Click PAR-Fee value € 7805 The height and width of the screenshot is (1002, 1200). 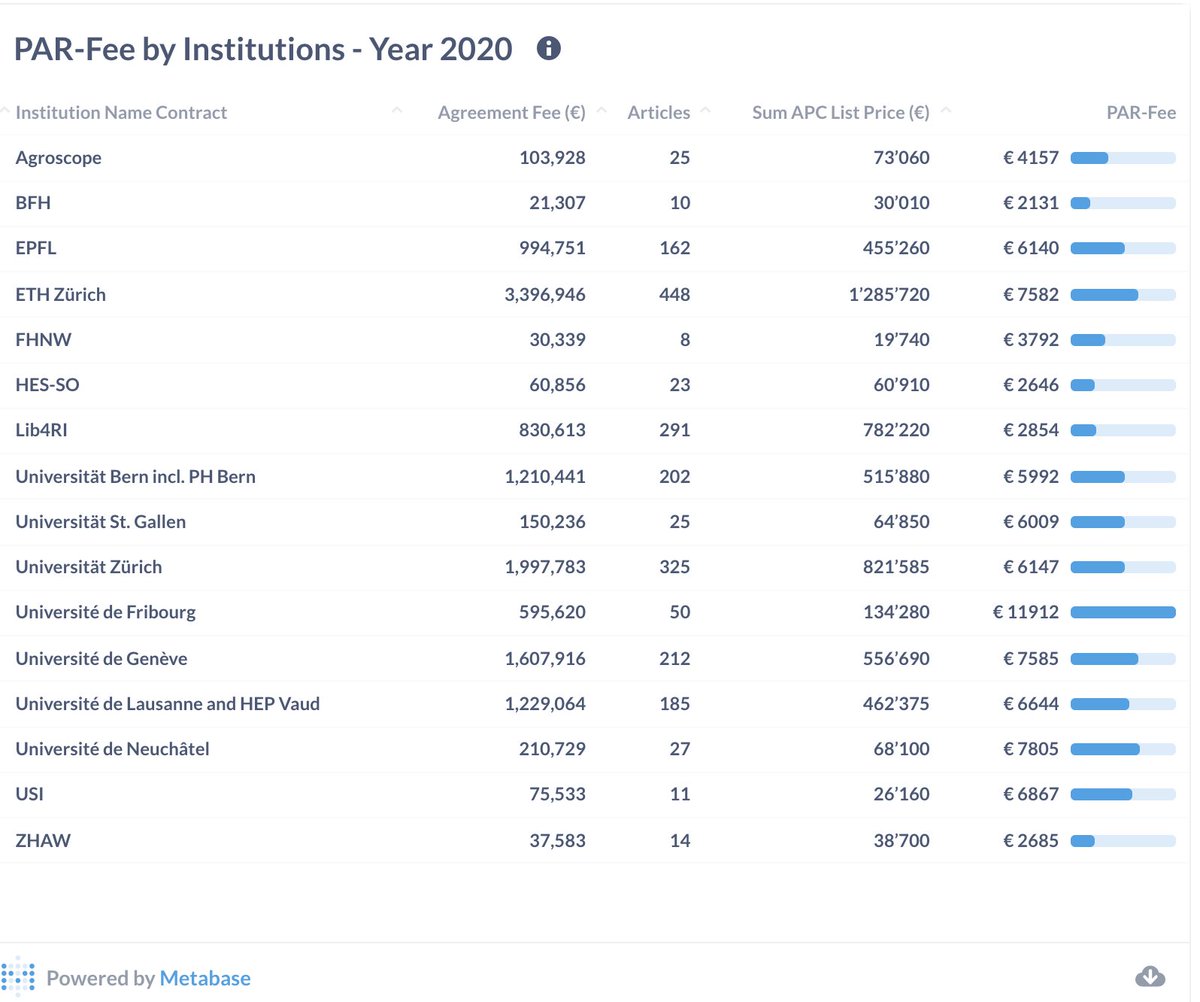[x=1031, y=749]
